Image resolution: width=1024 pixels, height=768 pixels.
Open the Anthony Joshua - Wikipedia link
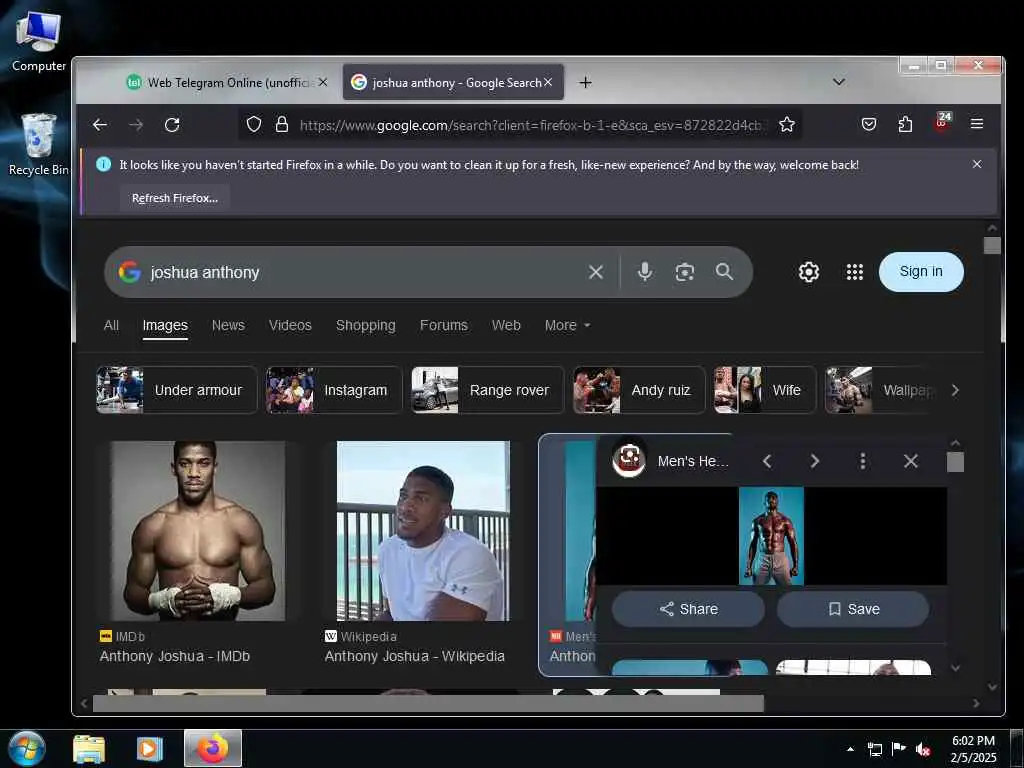click(415, 656)
